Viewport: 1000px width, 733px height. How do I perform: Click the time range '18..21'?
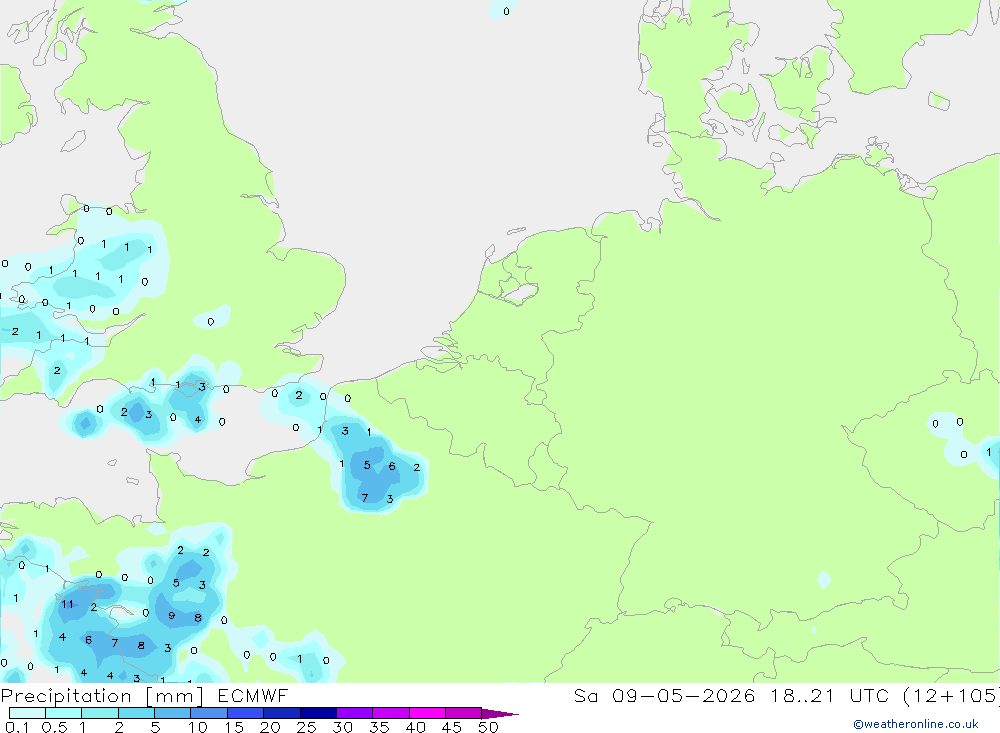(x=802, y=695)
